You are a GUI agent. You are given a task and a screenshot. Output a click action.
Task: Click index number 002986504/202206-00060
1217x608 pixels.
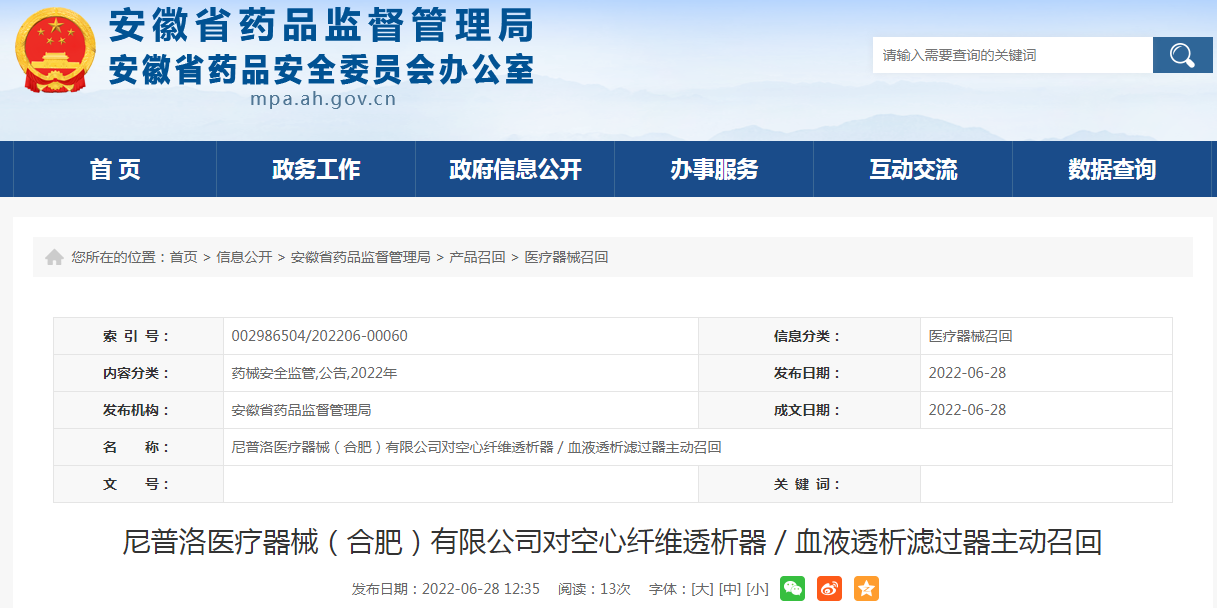319,336
